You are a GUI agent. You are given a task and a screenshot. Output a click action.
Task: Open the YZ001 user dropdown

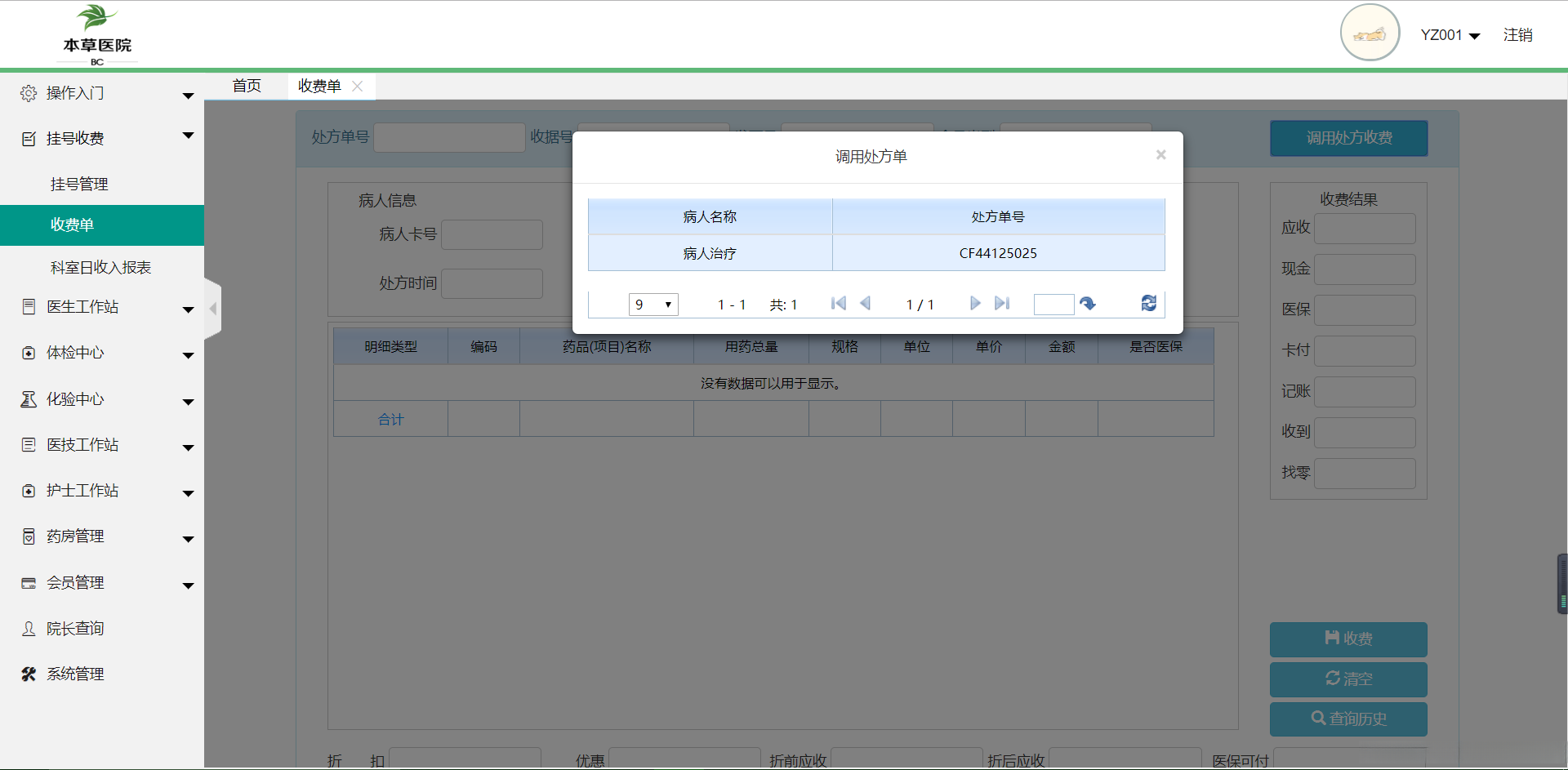pyautogui.click(x=1450, y=35)
